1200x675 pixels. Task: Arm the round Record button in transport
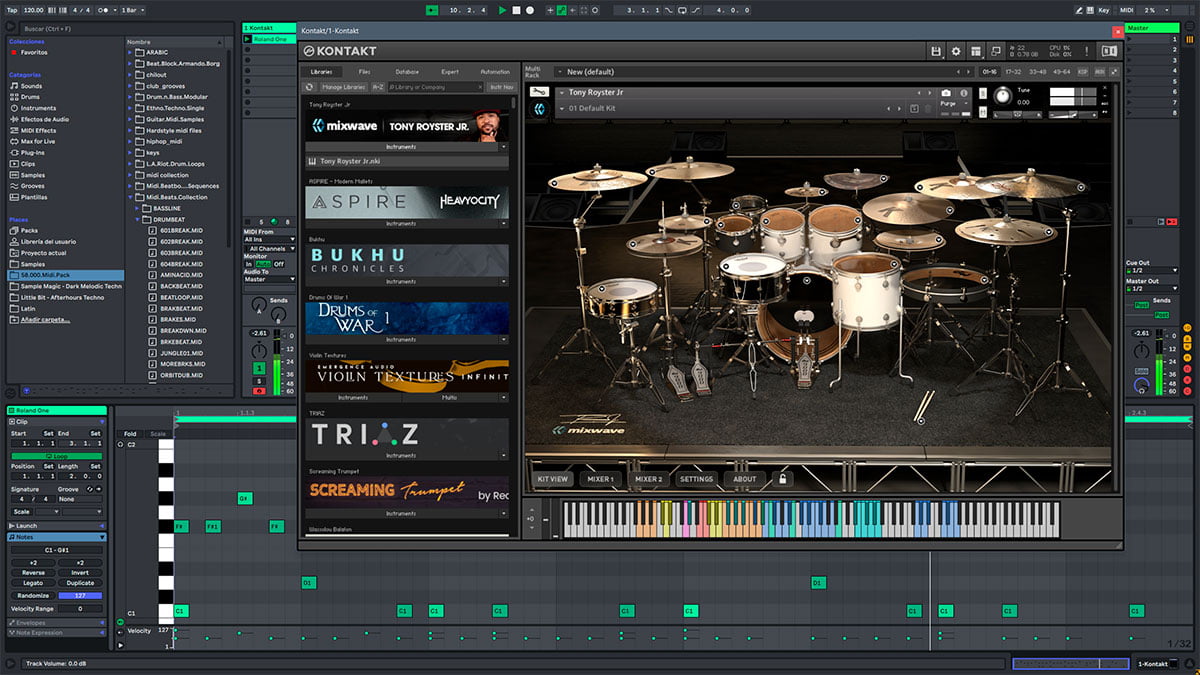[530, 9]
